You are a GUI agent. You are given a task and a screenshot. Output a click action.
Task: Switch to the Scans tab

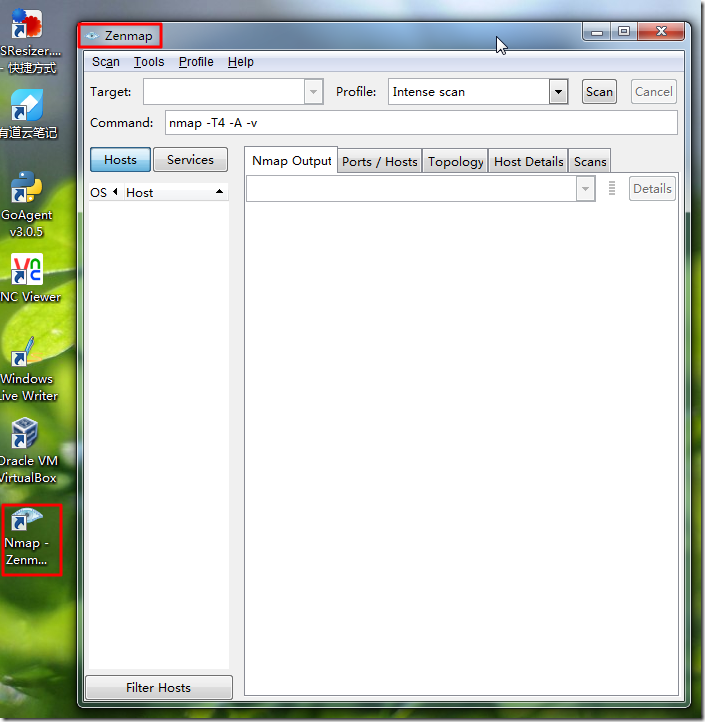point(590,162)
